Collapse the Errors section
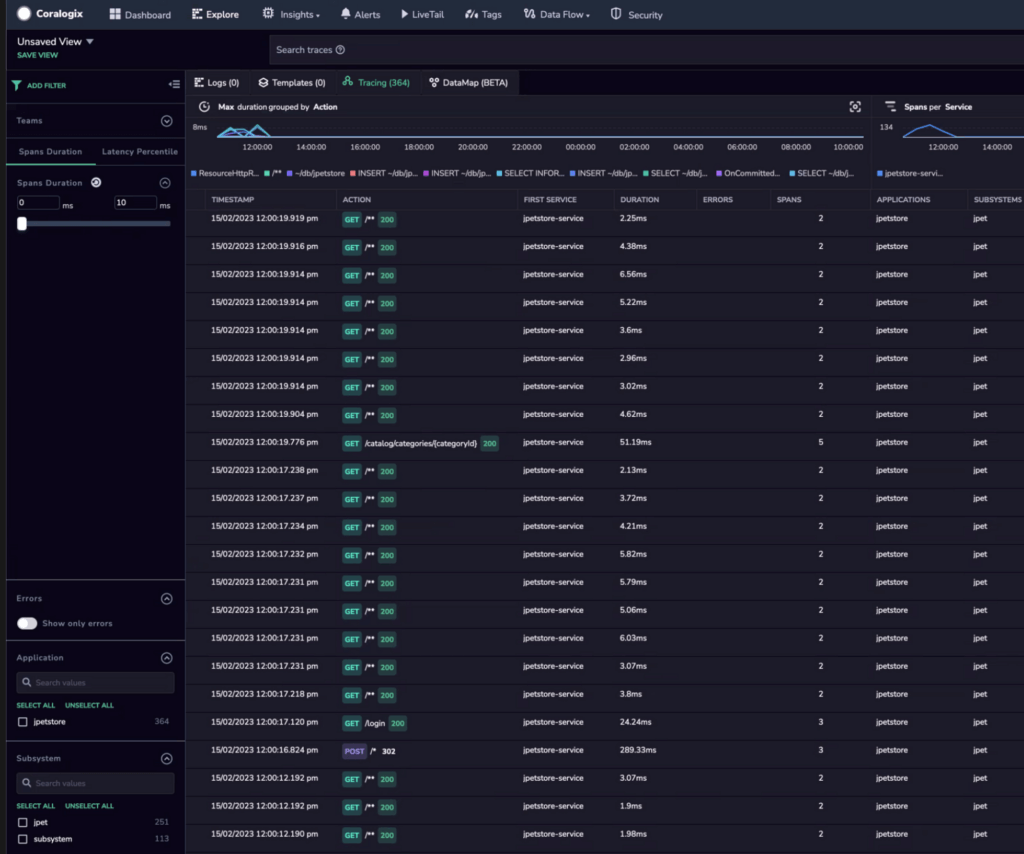The image size is (1024, 854). coord(167,599)
